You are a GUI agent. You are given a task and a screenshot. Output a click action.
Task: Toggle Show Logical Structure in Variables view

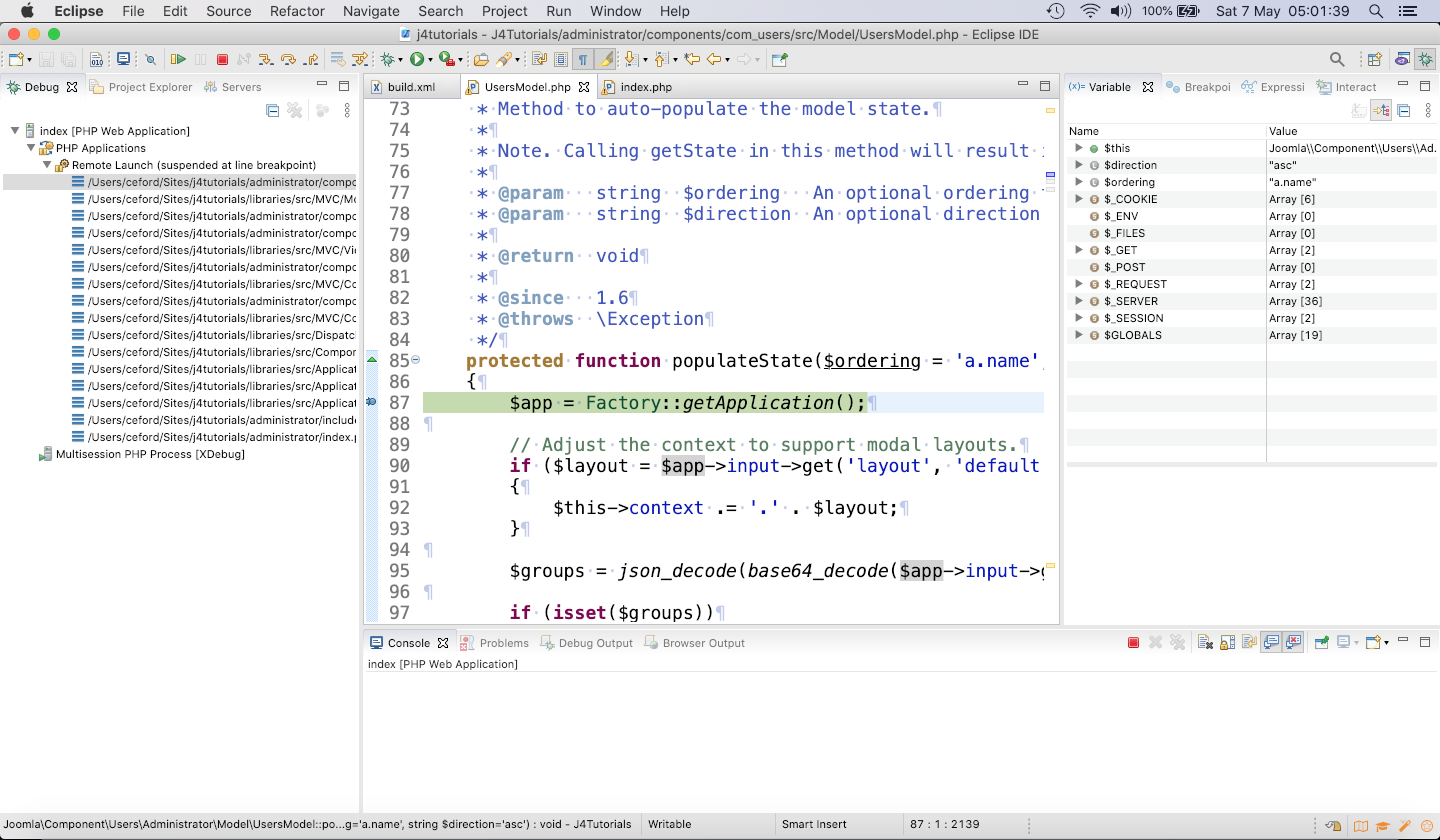click(x=1381, y=111)
